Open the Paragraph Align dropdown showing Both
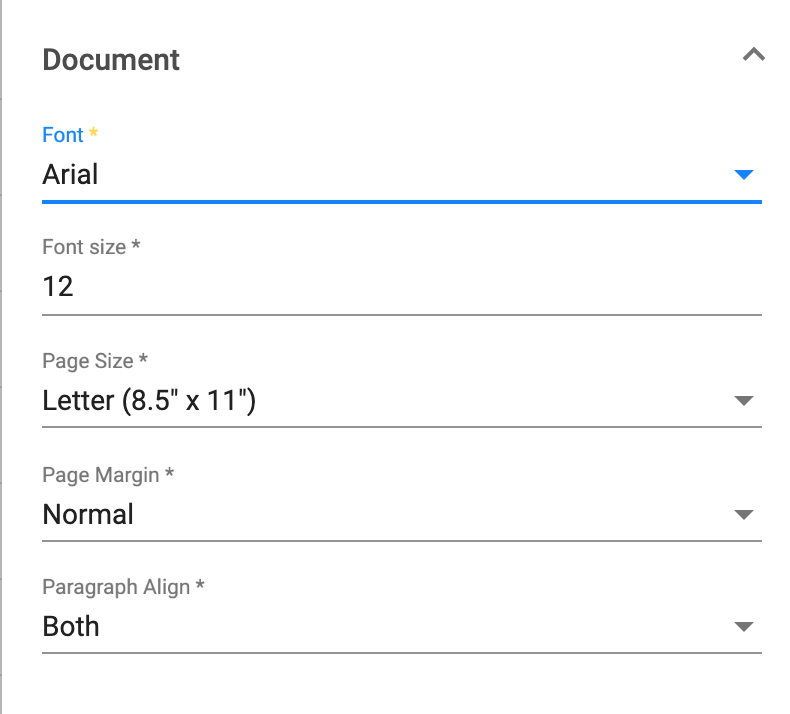790x714 pixels. (x=402, y=626)
